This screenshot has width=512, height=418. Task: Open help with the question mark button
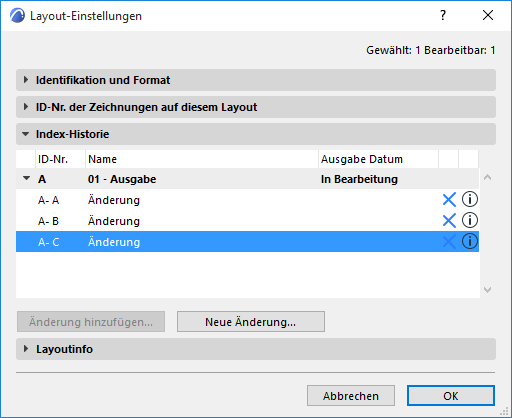click(x=443, y=15)
